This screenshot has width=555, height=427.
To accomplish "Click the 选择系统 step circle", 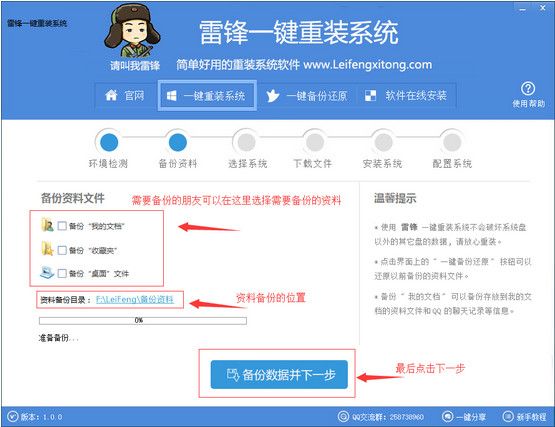I will tap(246, 142).
